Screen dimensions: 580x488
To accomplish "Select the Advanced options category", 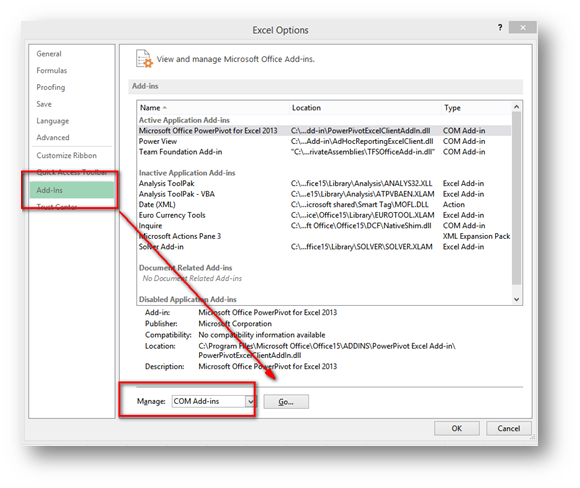I will pyautogui.click(x=53, y=138).
